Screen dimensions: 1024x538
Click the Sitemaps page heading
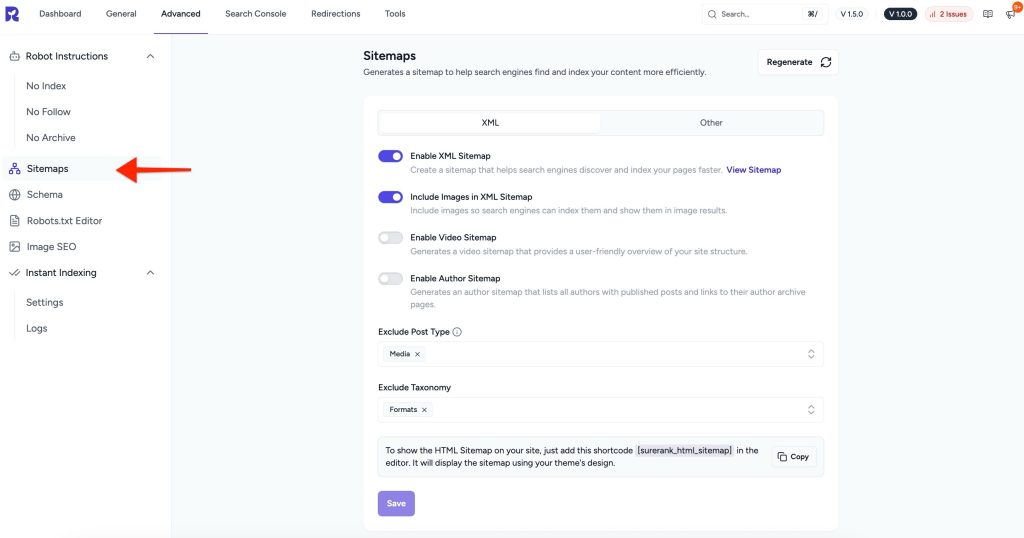389,56
